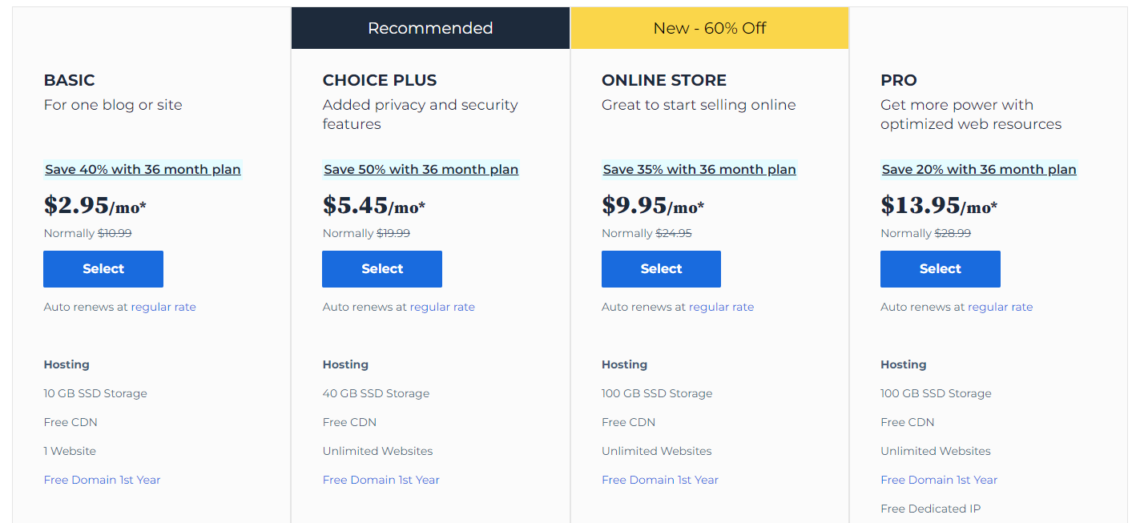This screenshot has height=523, width=1140.
Task: Open Choice Plus Free Domain 1st Year link
Action: coord(381,480)
